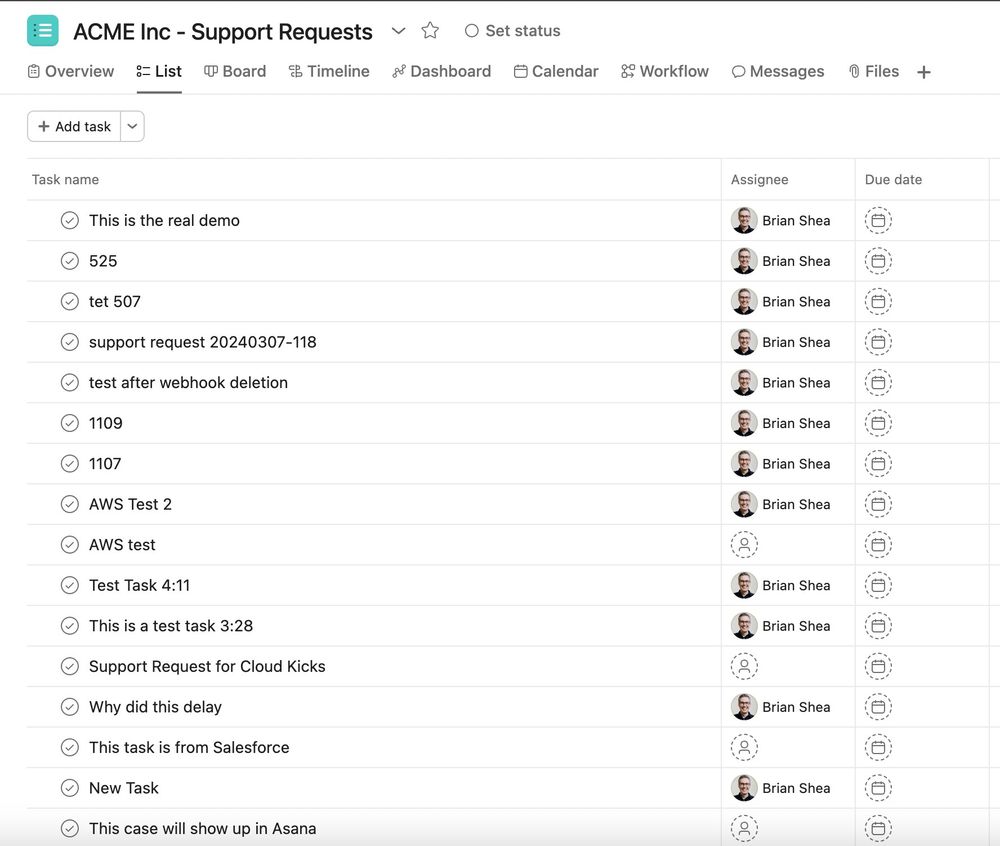Add due date to 'support request 20240307-118'

878,342
